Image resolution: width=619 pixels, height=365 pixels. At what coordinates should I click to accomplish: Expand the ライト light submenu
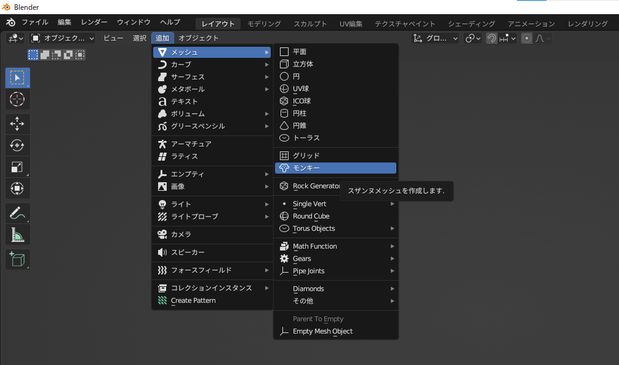(212, 204)
